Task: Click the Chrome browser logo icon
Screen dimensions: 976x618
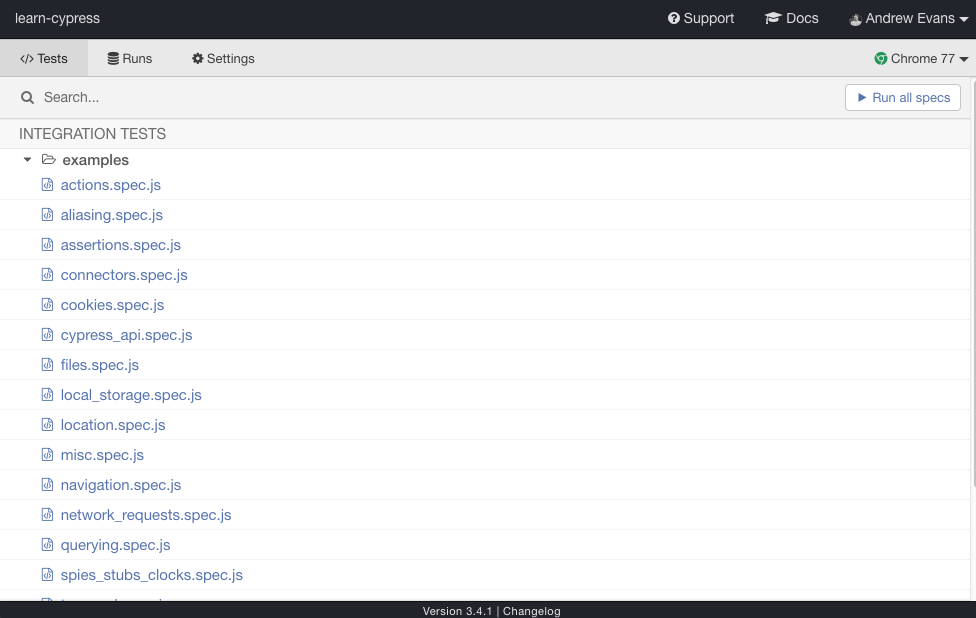Action: pos(881,59)
